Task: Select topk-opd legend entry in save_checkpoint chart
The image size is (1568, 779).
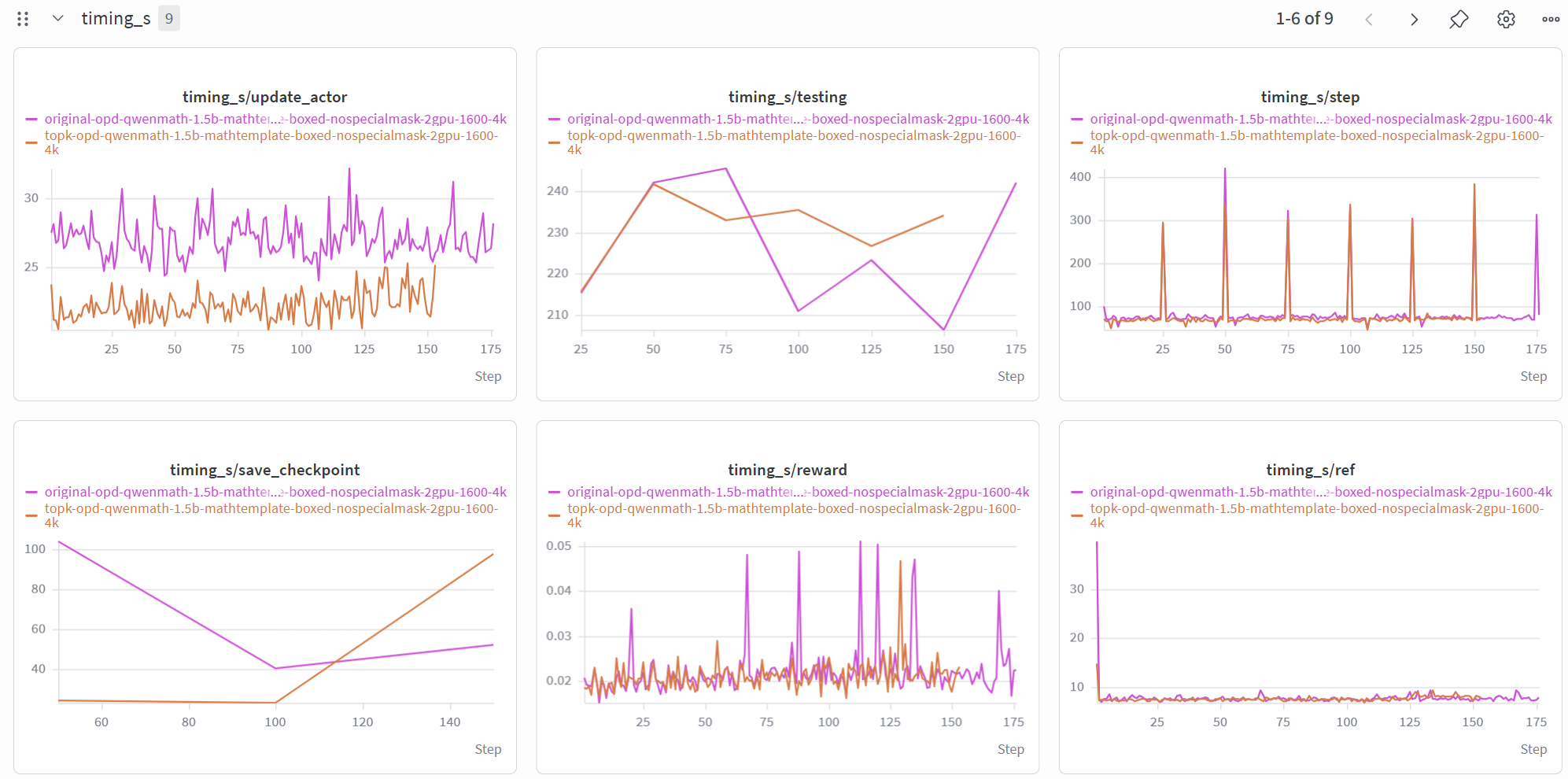Action: click(271, 515)
